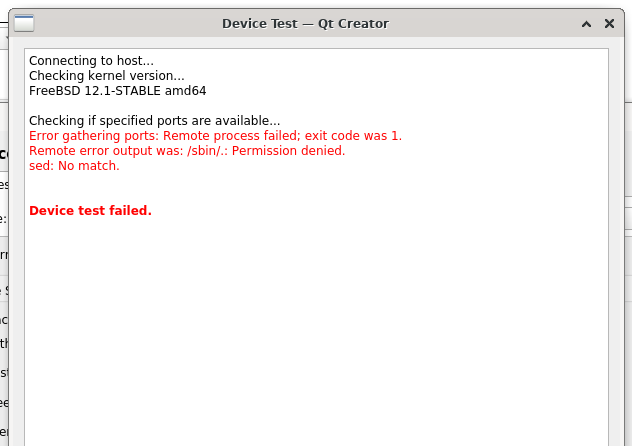Click the 'Remote process failed;' phrase
Screen dimensions: 632x446
click(232, 136)
